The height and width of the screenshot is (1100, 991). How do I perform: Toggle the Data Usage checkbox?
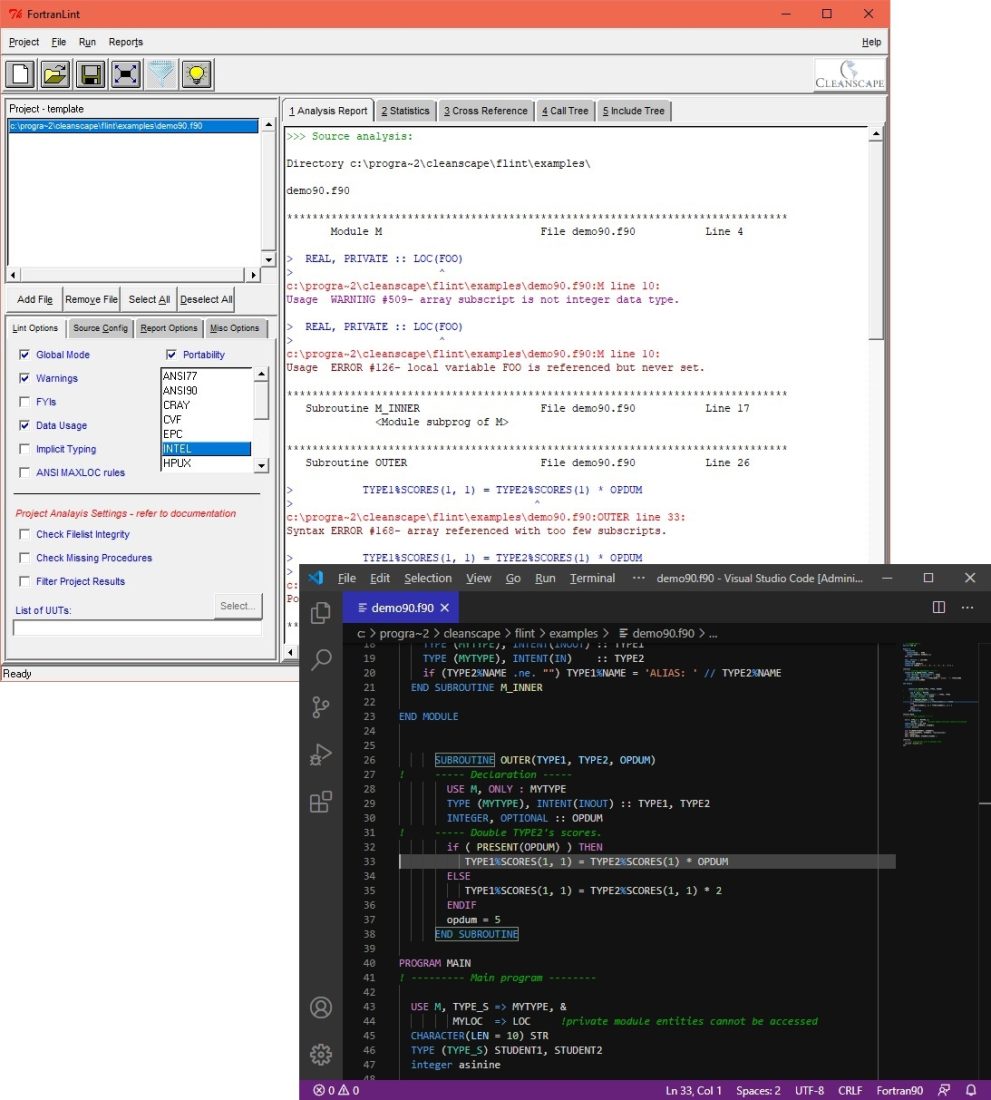pos(25,425)
